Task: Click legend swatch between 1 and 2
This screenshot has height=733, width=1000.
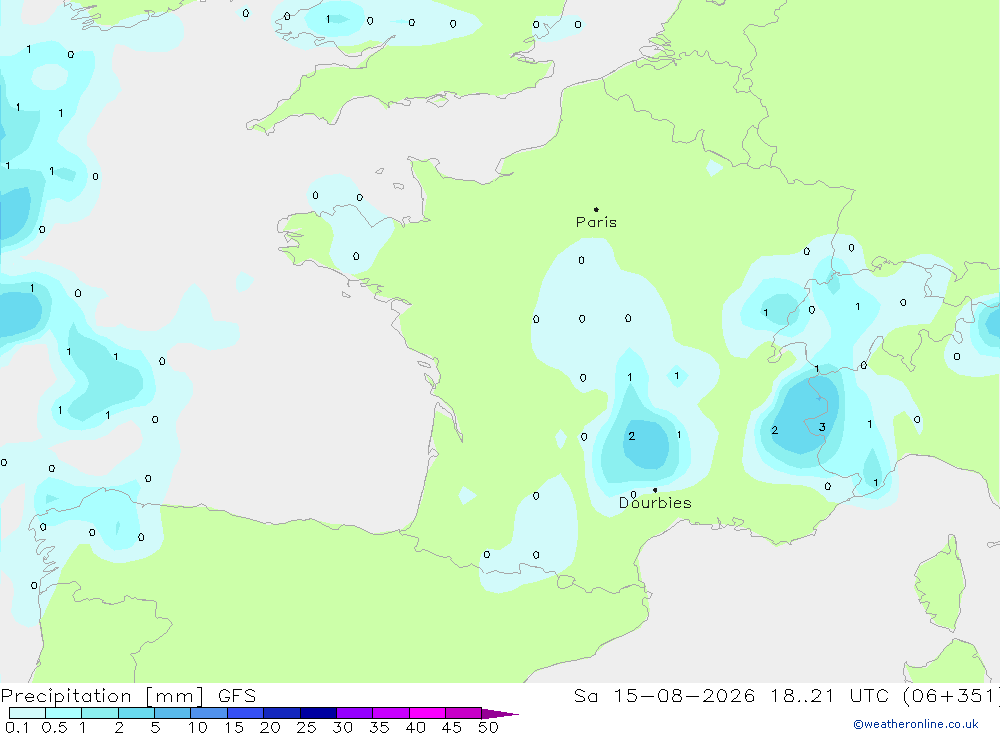Action: [x=99, y=713]
